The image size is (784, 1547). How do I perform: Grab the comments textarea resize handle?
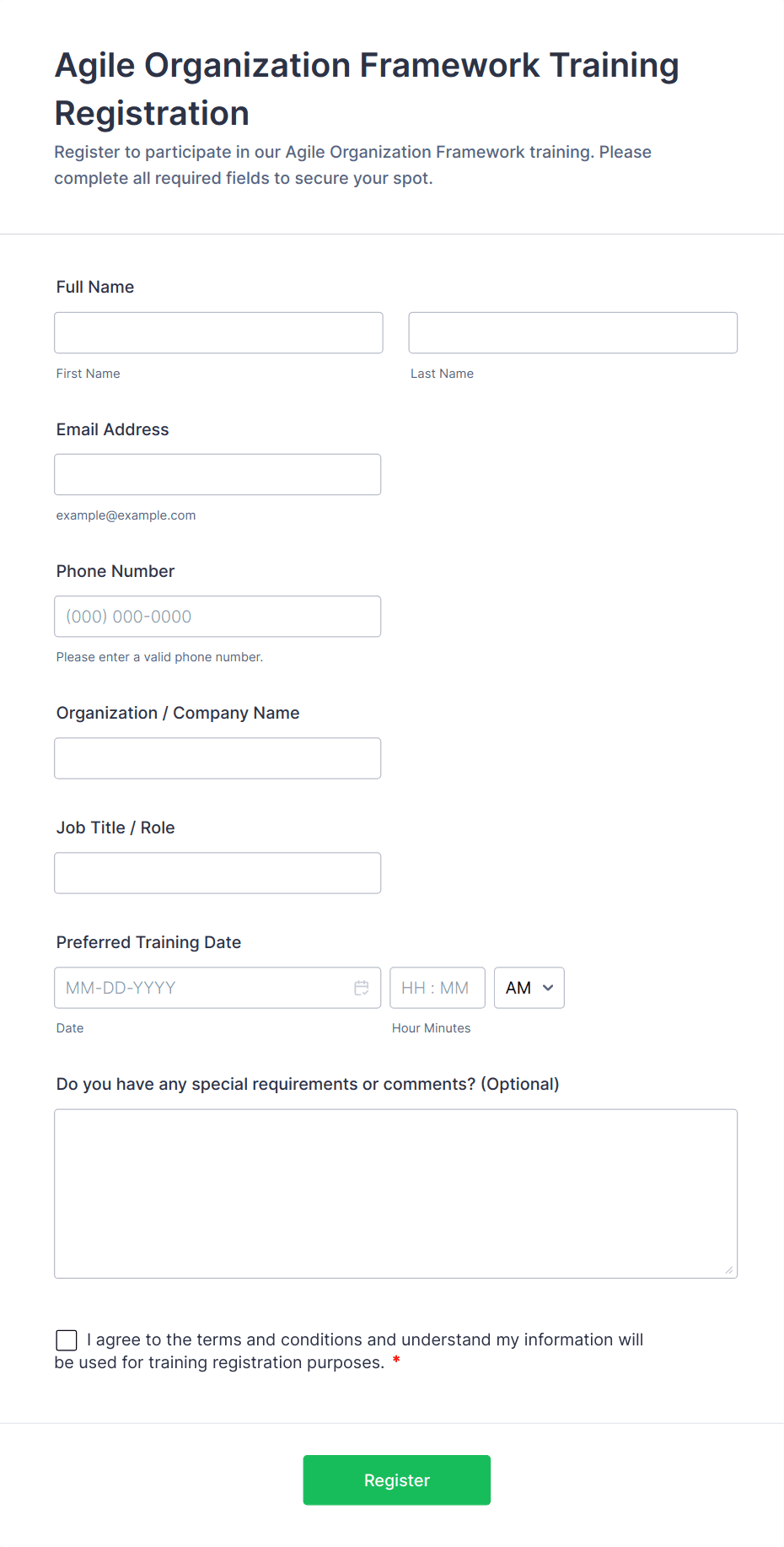[x=729, y=1270]
